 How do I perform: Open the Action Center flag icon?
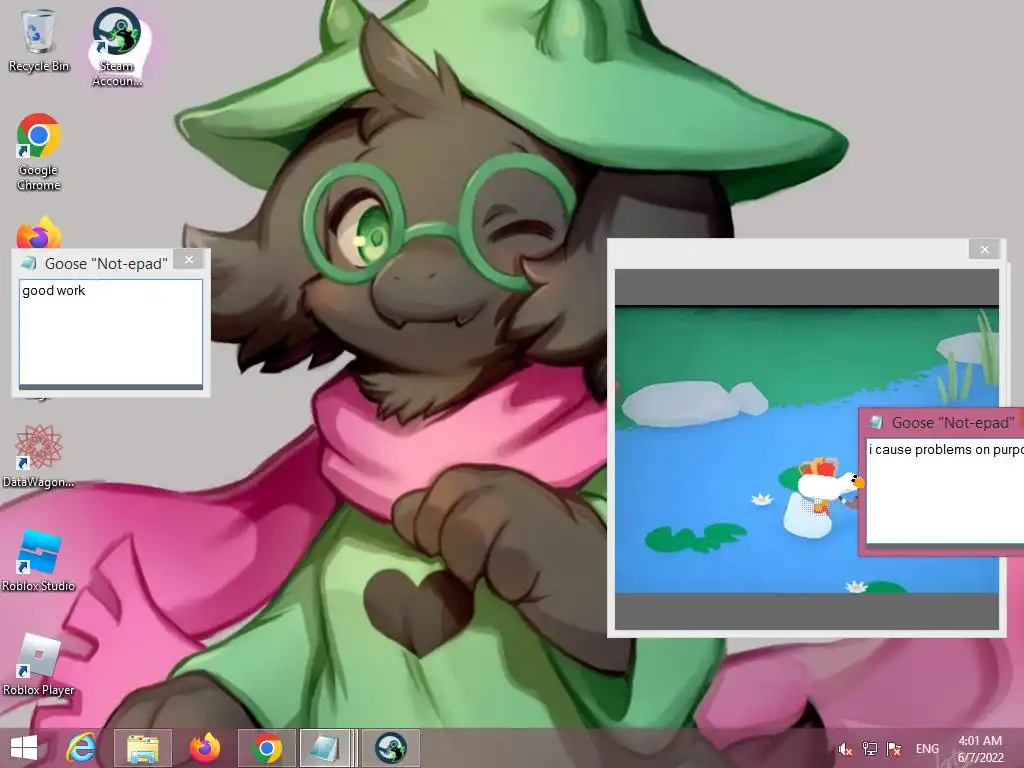(x=894, y=749)
